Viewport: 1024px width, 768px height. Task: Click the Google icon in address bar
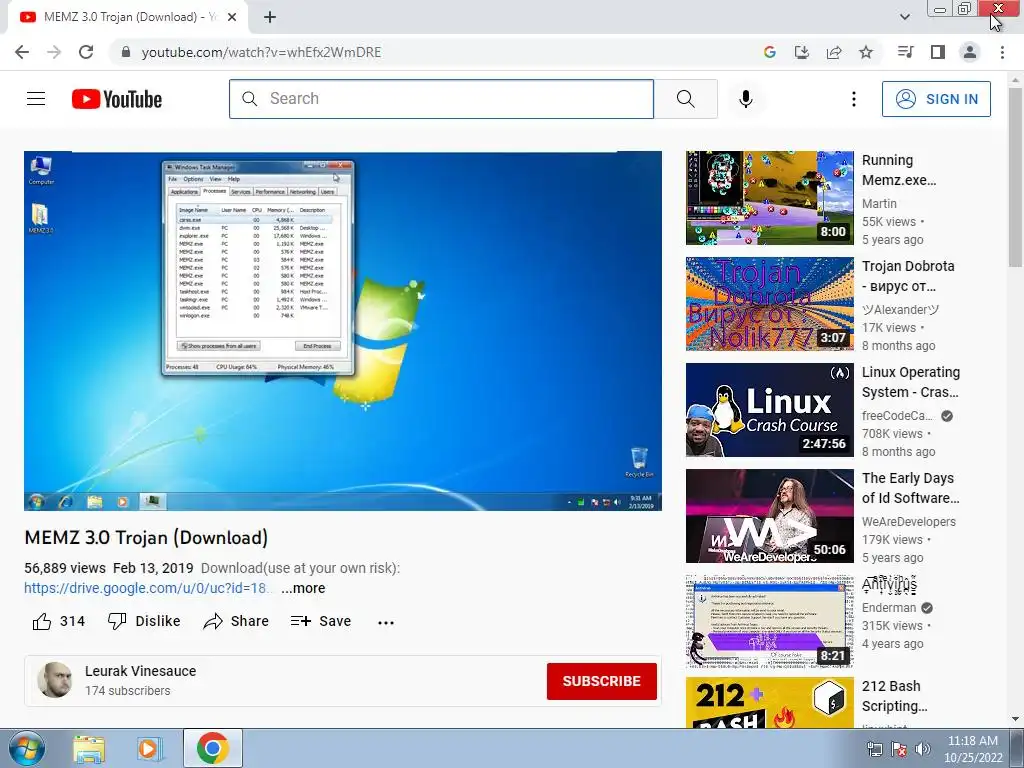(769, 52)
